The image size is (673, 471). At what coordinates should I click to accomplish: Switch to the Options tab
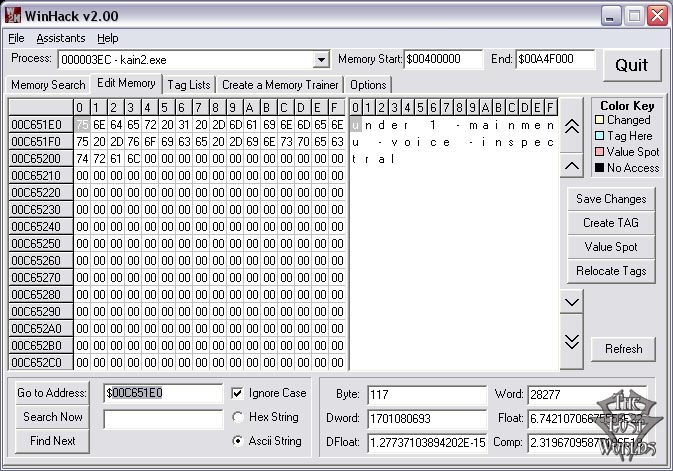point(368,85)
